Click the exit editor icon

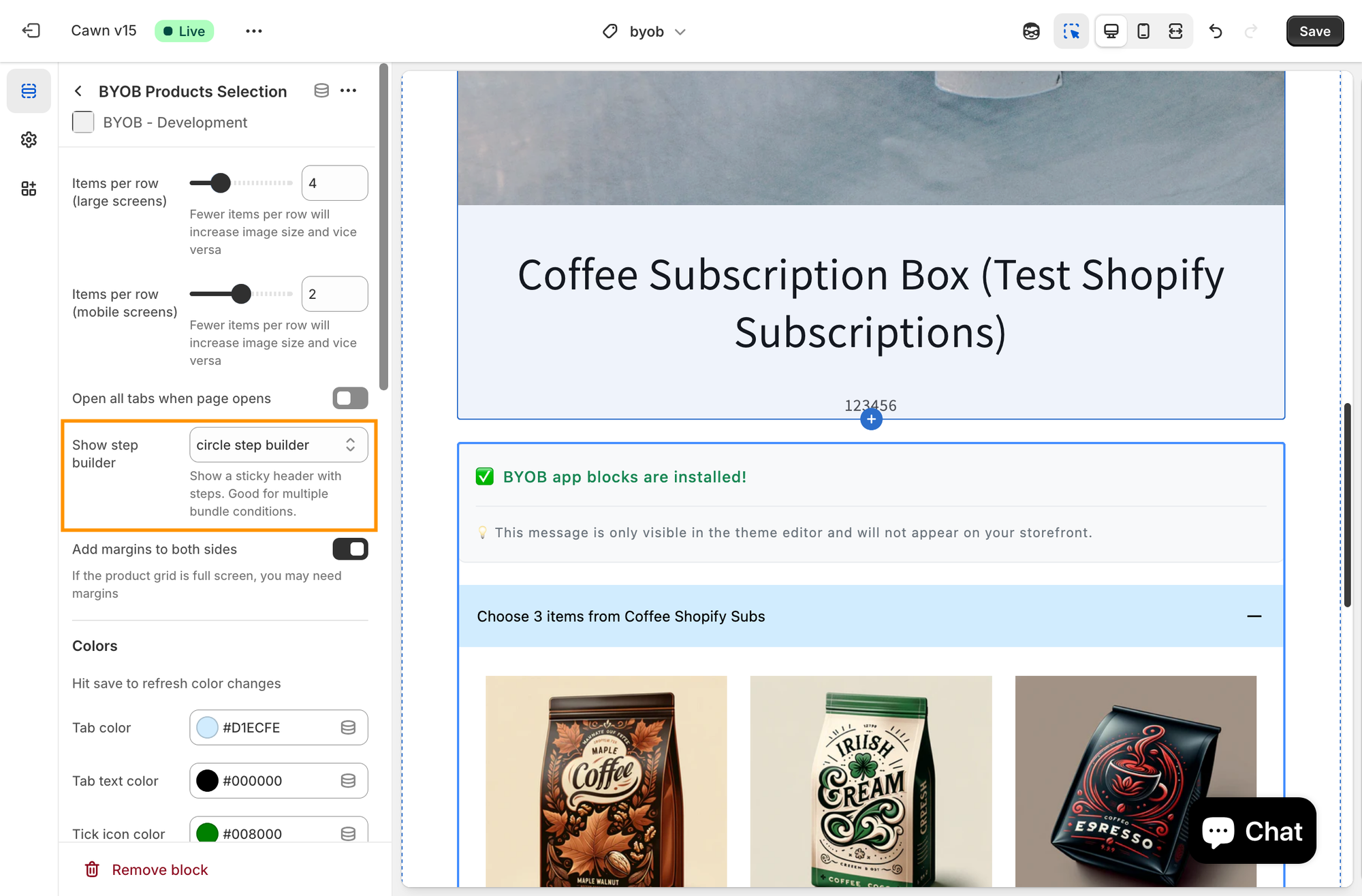pyautogui.click(x=31, y=31)
